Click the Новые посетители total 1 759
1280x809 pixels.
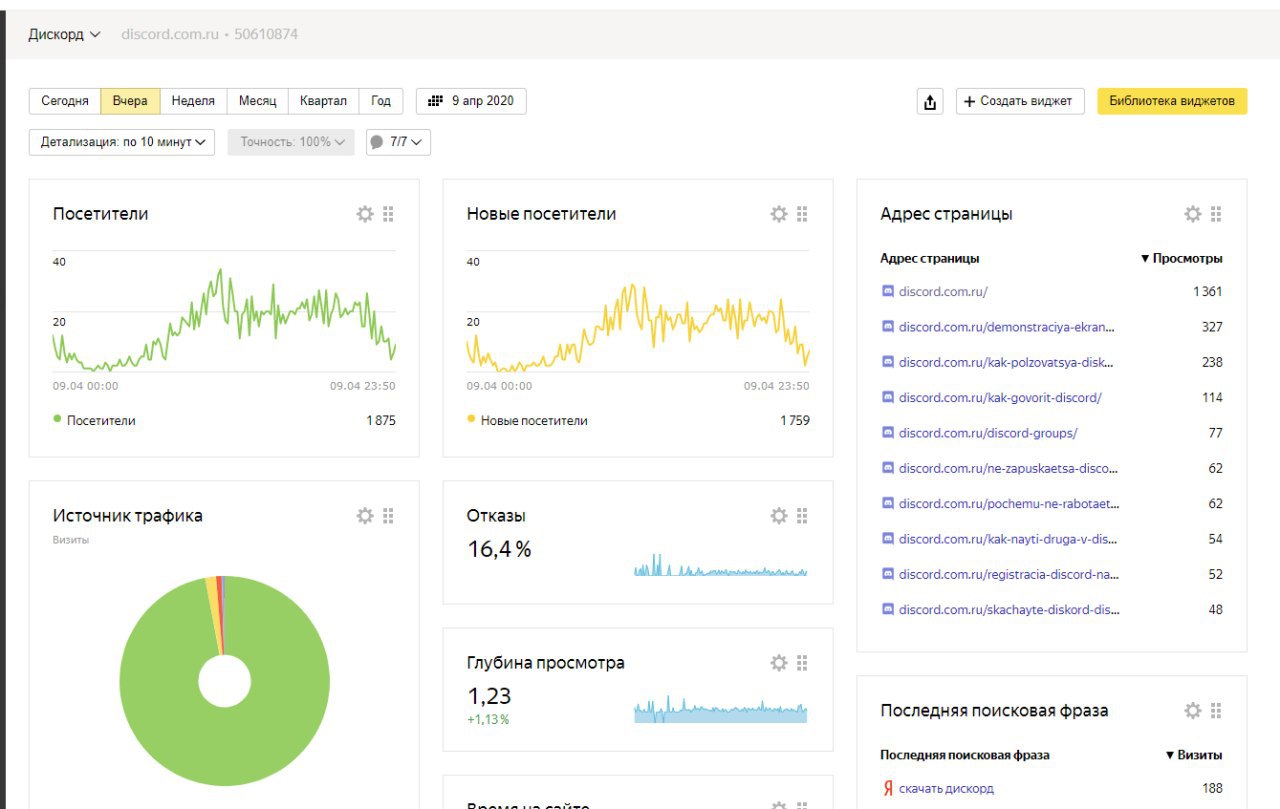[x=795, y=421]
